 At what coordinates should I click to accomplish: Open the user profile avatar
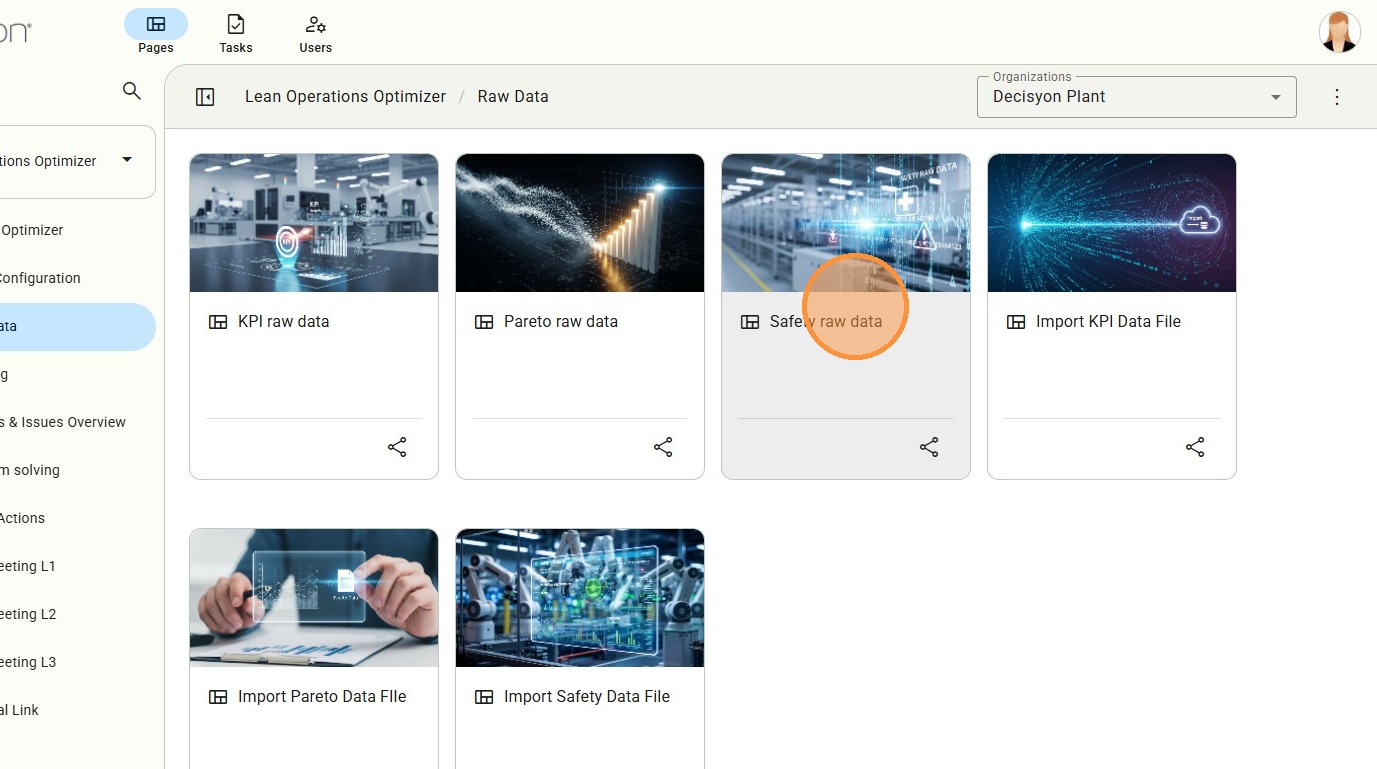pos(1339,32)
